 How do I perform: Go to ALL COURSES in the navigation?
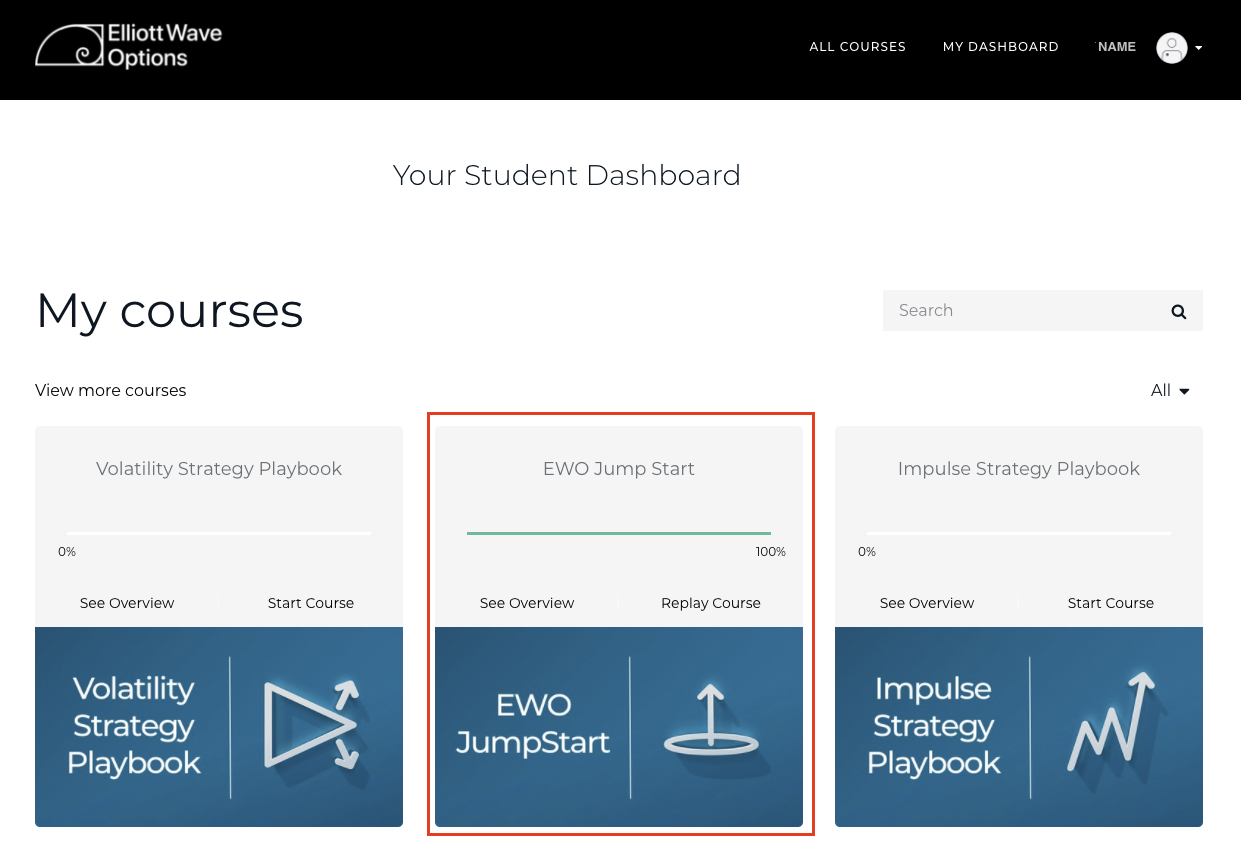(857, 47)
